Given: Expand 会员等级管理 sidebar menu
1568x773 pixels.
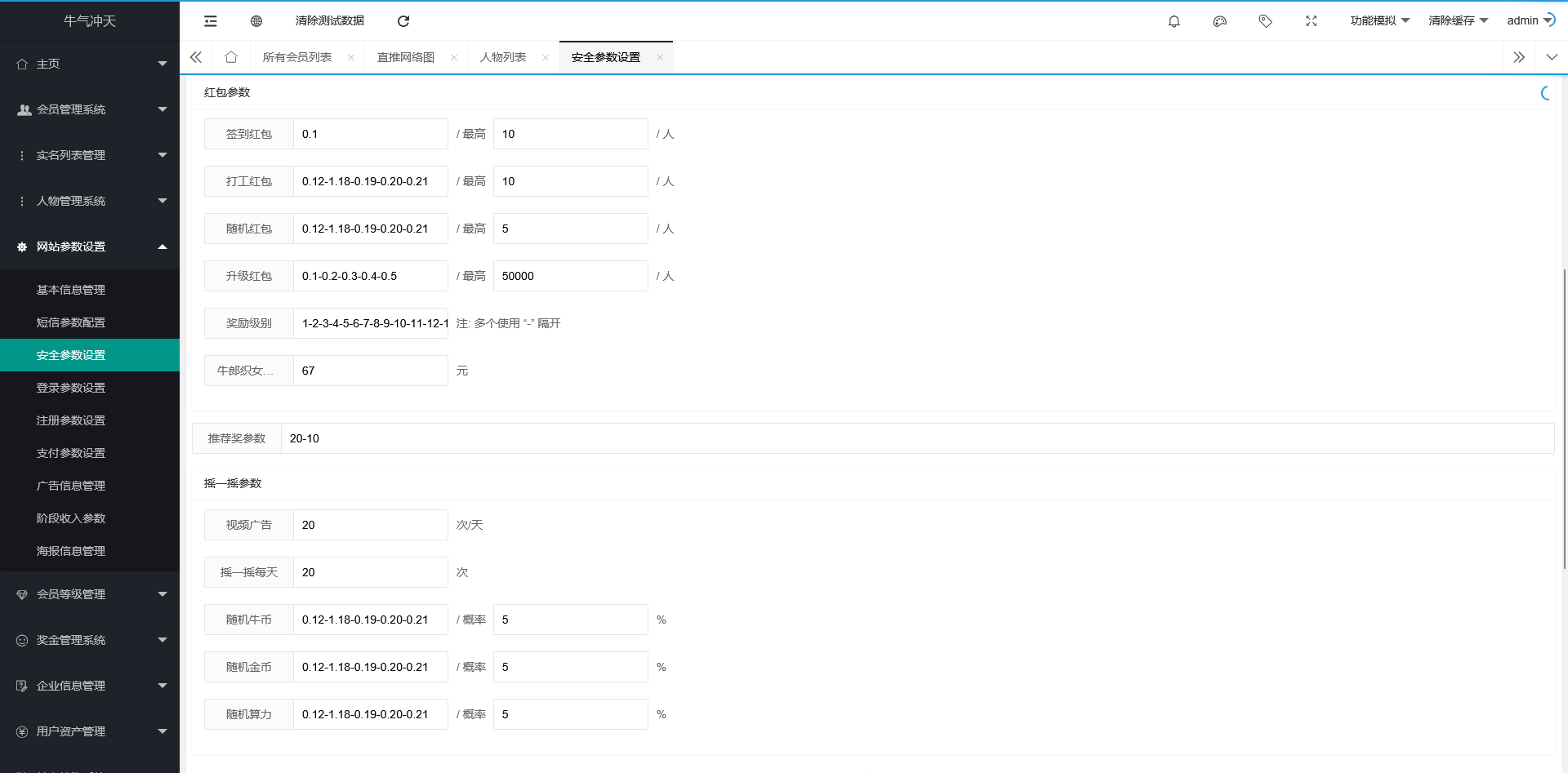Looking at the screenshot, I should (90, 594).
